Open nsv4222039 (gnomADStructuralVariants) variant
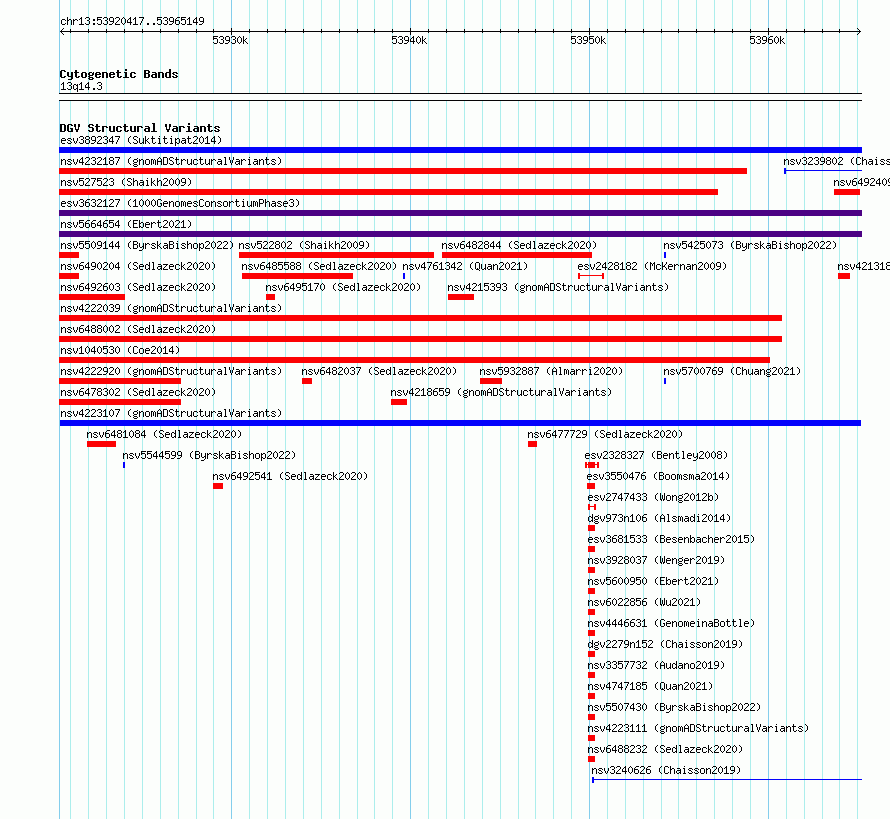890x819 pixels. click(x=171, y=308)
